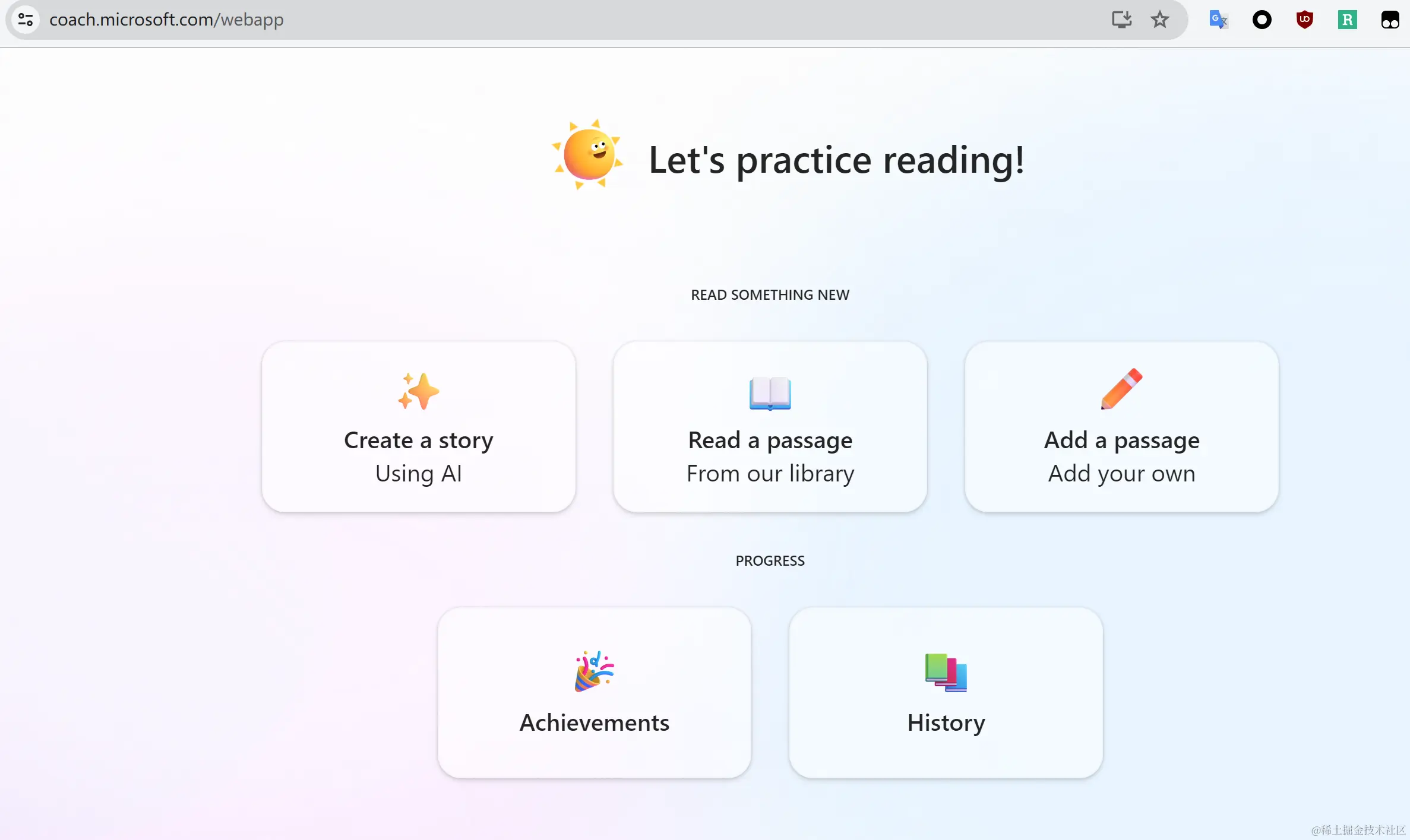Bookmark this page using the star
Image resolution: width=1410 pixels, height=840 pixels.
[1159, 20]
